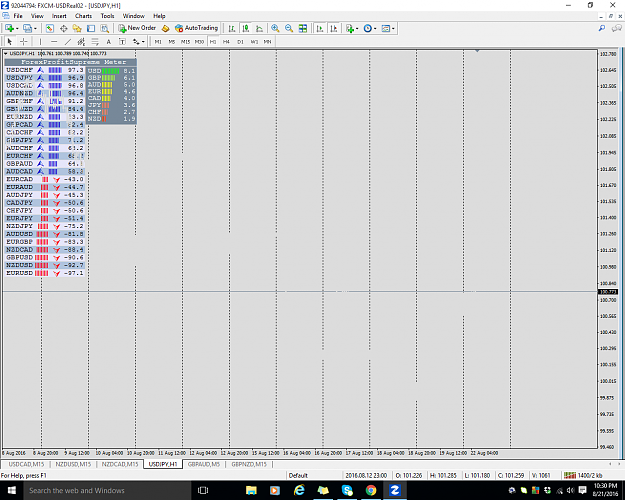625x500 pixels.
Task: Switch timeframe to D1
Action: click(240, 41)
